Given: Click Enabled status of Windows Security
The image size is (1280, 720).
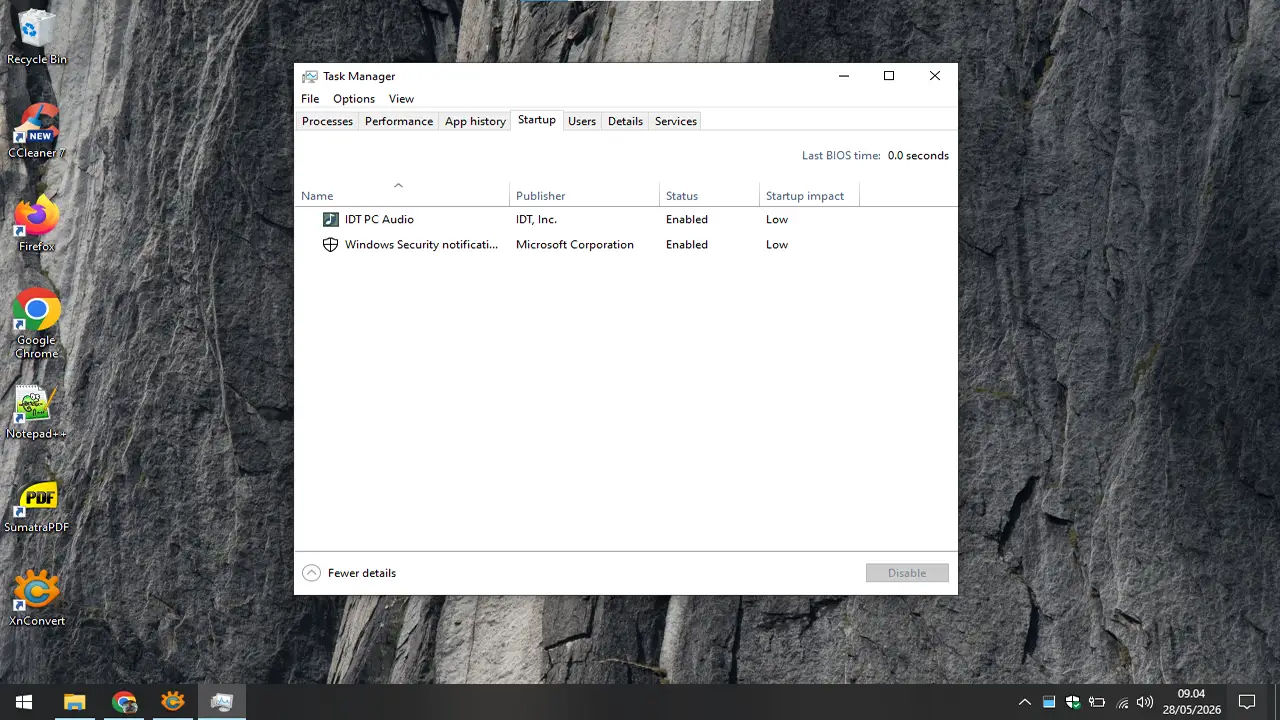Looking at the screenshot, I should [687, 244].
